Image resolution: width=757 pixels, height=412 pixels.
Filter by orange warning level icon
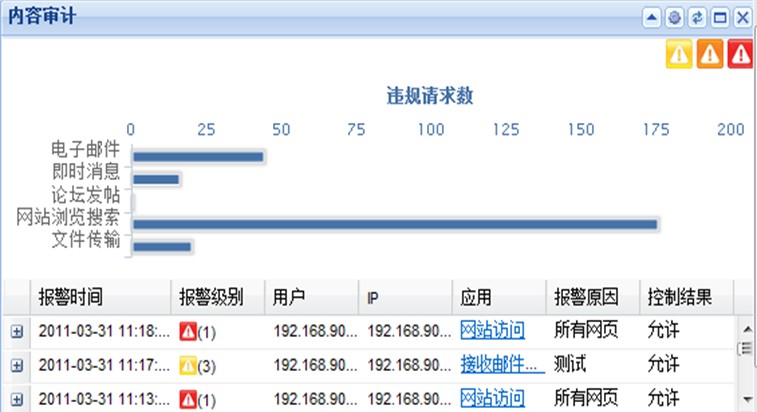(710, 54)
